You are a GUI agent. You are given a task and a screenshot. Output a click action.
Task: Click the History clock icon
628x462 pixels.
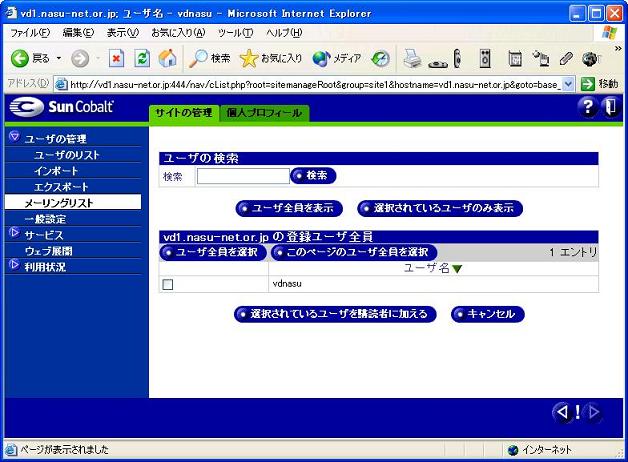(x=380, y=59)
